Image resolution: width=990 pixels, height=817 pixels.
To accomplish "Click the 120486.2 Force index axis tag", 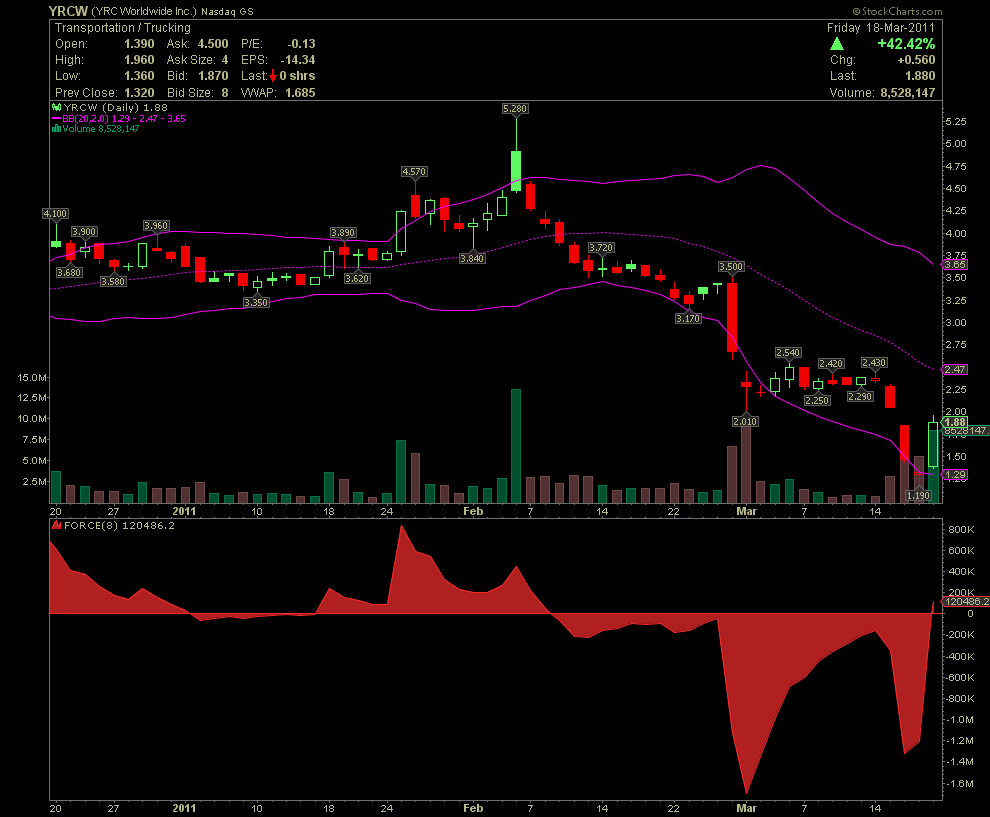I will point(966,602).
